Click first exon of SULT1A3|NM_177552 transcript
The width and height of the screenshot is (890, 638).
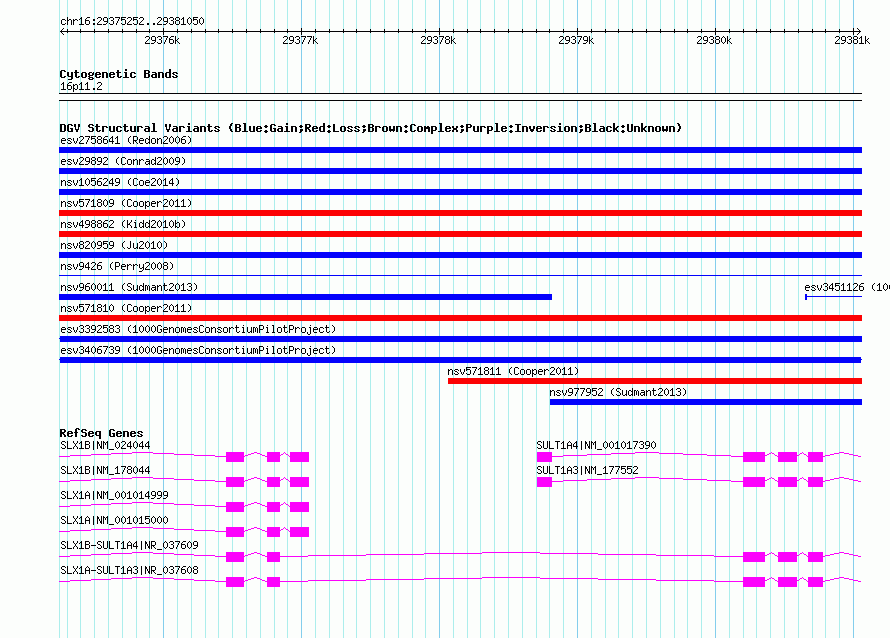click(544, 482)
